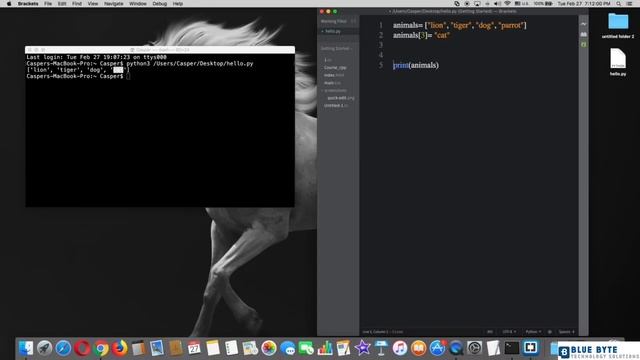Open the Debug menu
Viewport: 640px width, 360px height.
[160, 4]
